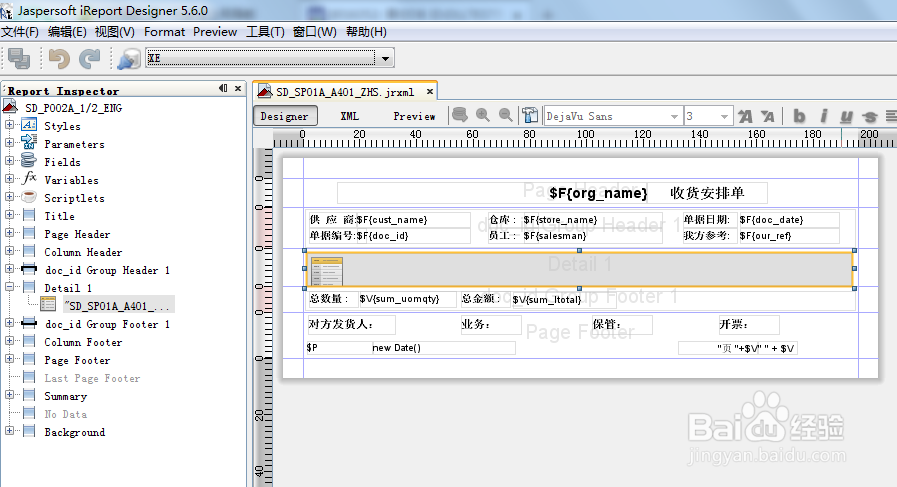
Task: Toggle strikethrough formatting
Action: tap(870, 117)
